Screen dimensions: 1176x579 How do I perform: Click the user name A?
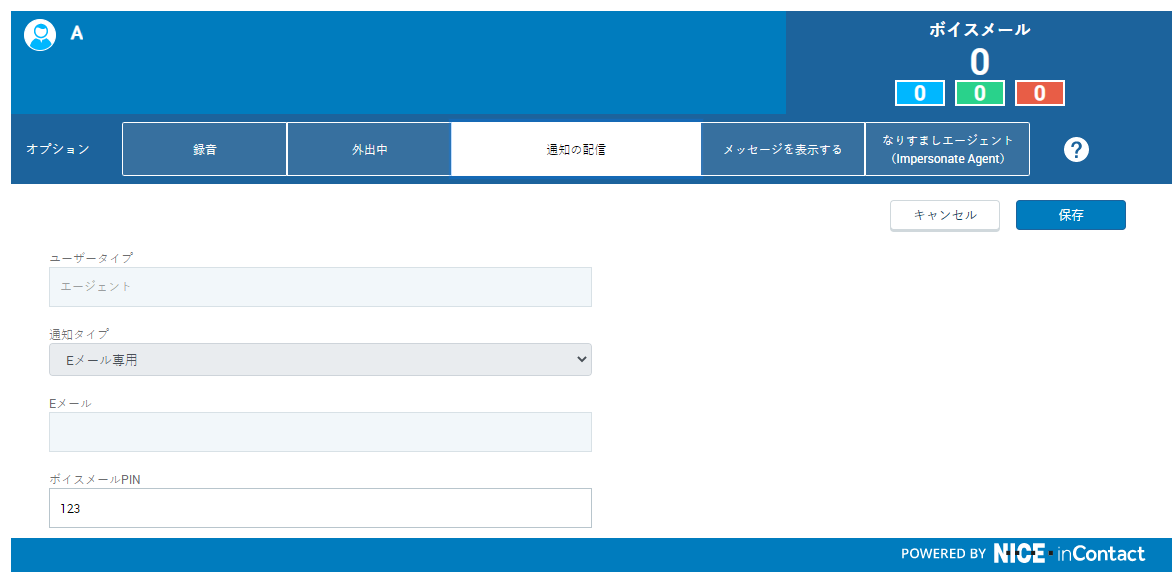point(76,34)
